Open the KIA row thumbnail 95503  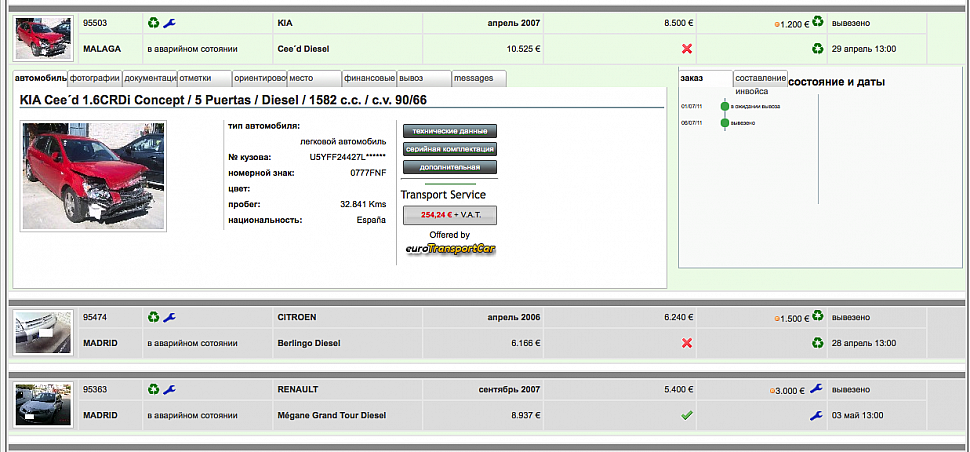coord(45,38)
